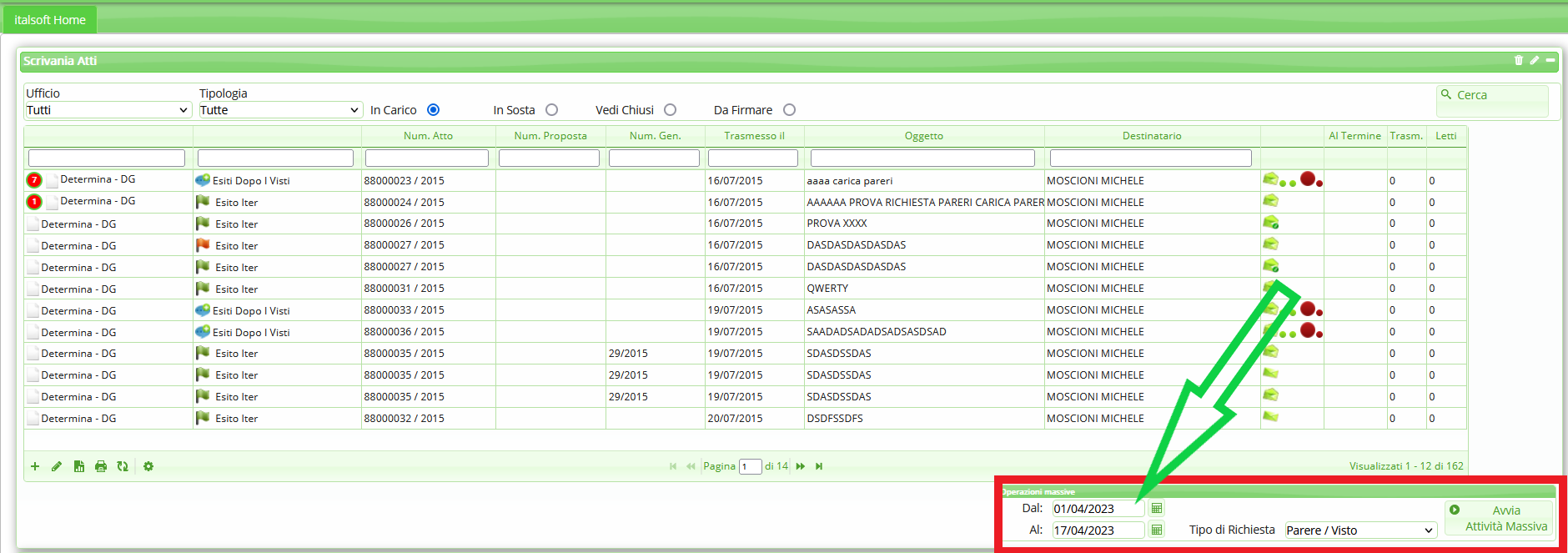Jump to the last page of results
Image resolution: width=1568 pixels, height=553 pixels.
click(819, 466)
